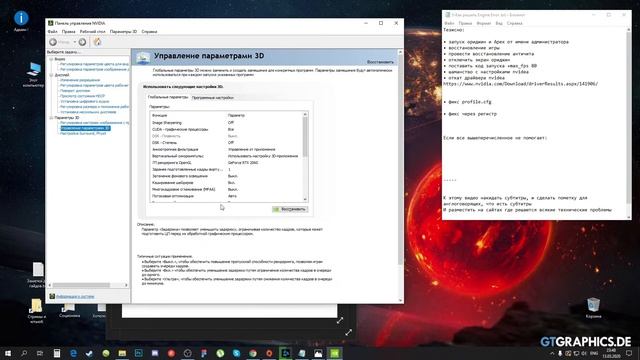Collapse the Дисплей tree node

[x=51, y=75]
